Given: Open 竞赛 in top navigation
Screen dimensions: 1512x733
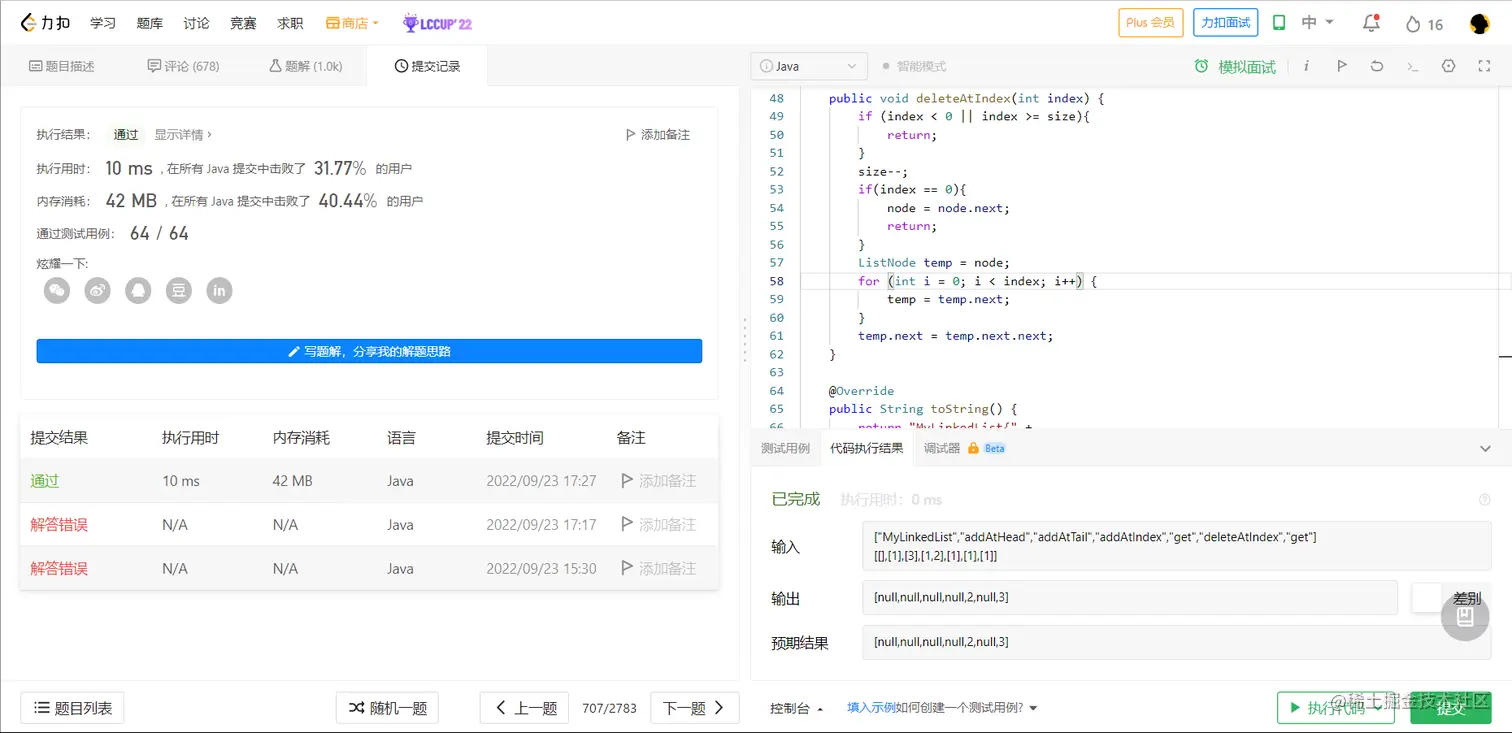Looking at the screenshot, I should 243,23.
